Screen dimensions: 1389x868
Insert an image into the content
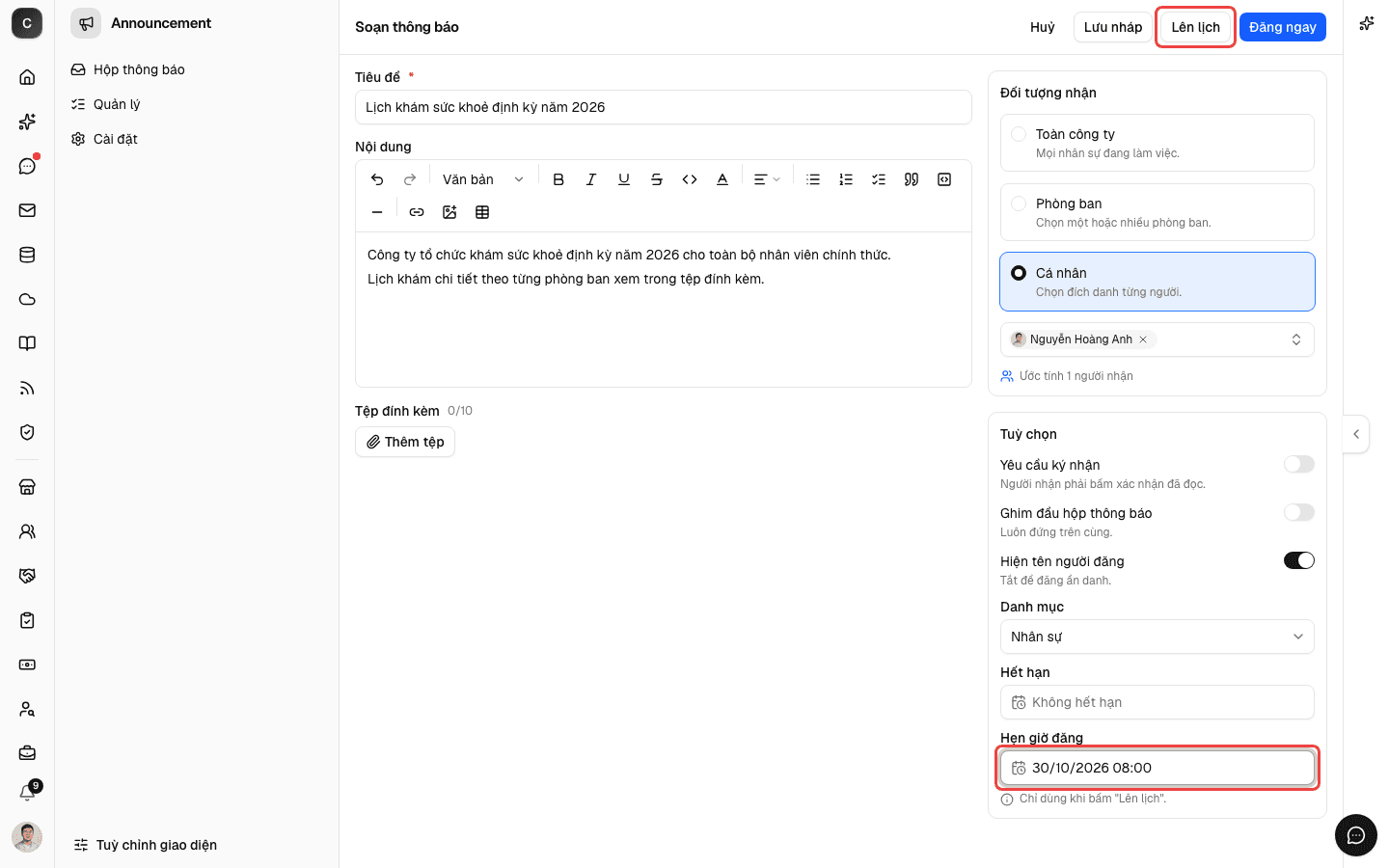pyautogui.click(x=449, y=212)
